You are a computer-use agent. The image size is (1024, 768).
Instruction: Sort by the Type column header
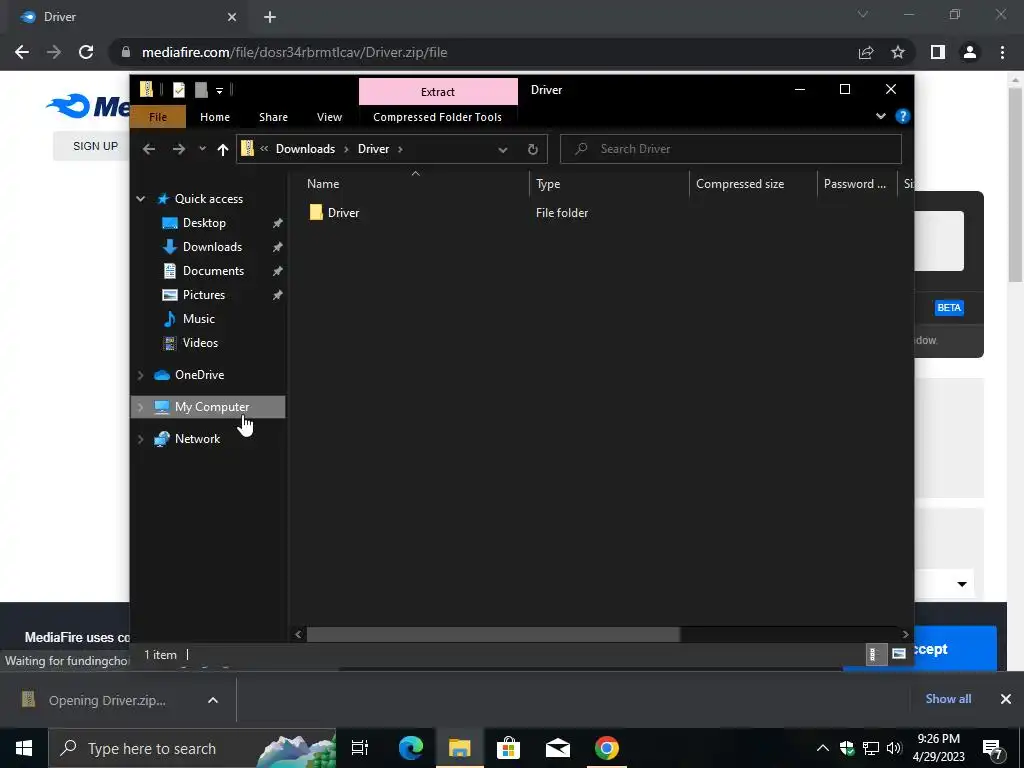609,184
